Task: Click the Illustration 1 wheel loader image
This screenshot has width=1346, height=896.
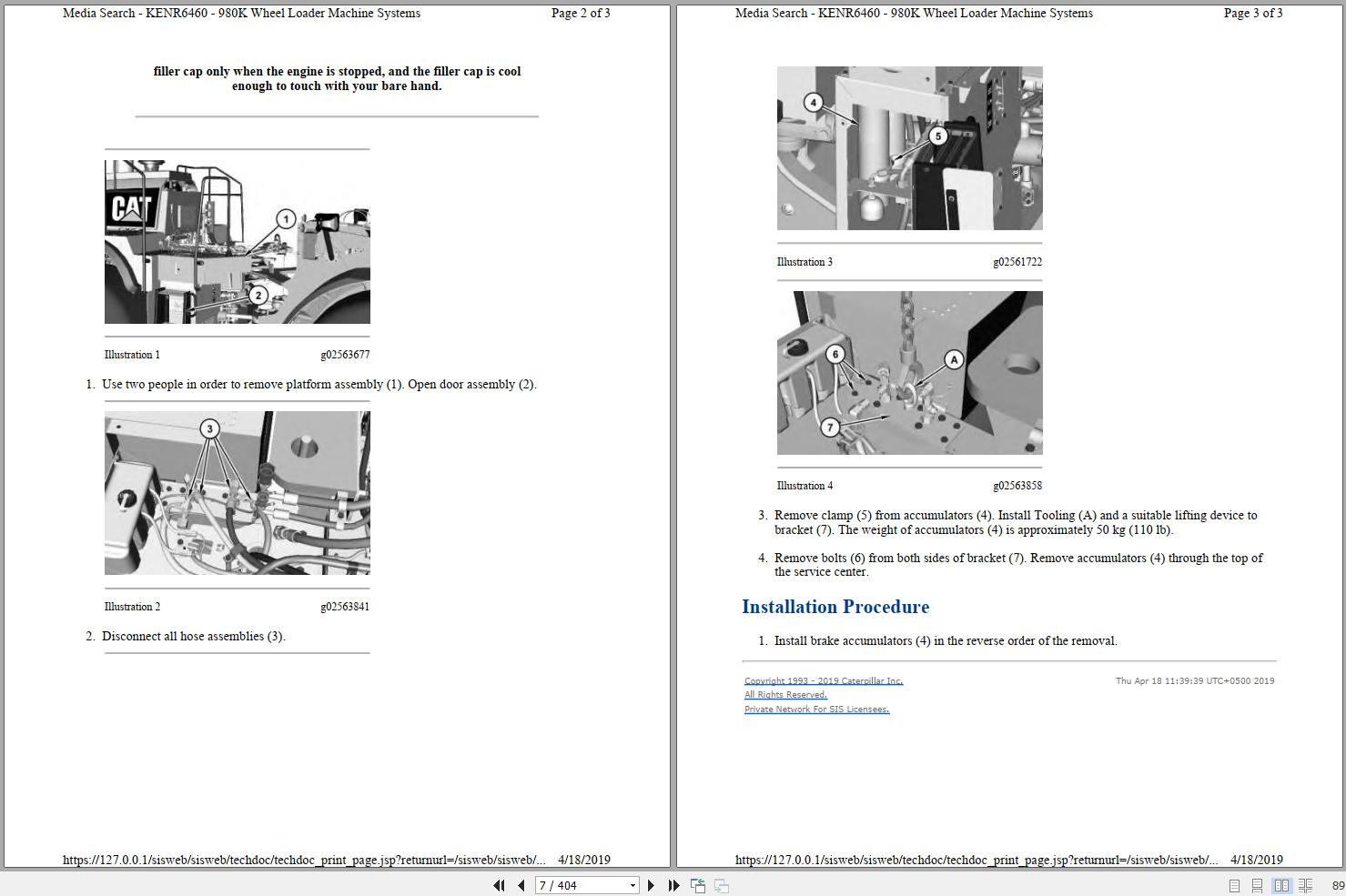Action: coord(237,241)
